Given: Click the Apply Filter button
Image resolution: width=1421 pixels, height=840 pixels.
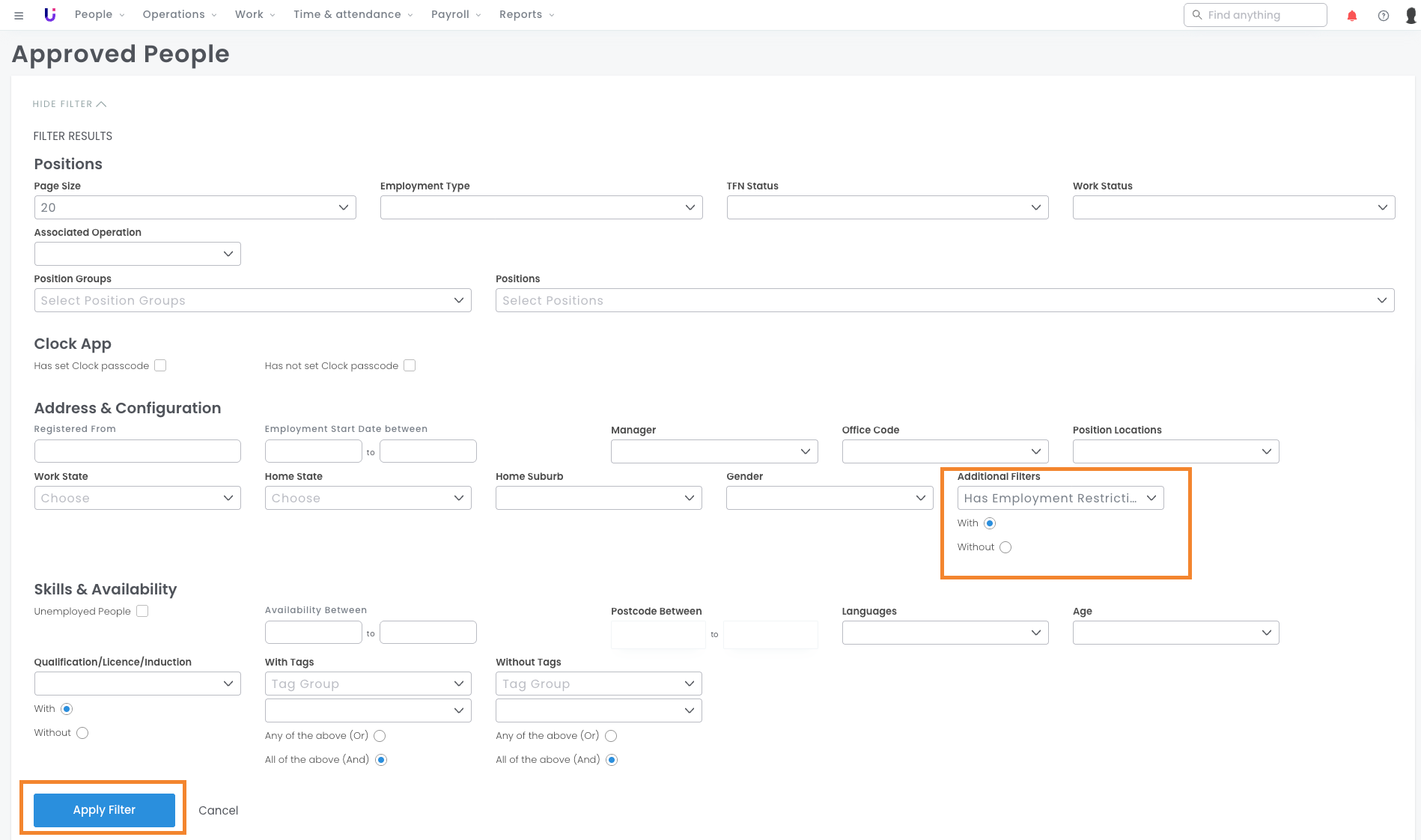Looking at the screenshot, I should click(104, 810).
